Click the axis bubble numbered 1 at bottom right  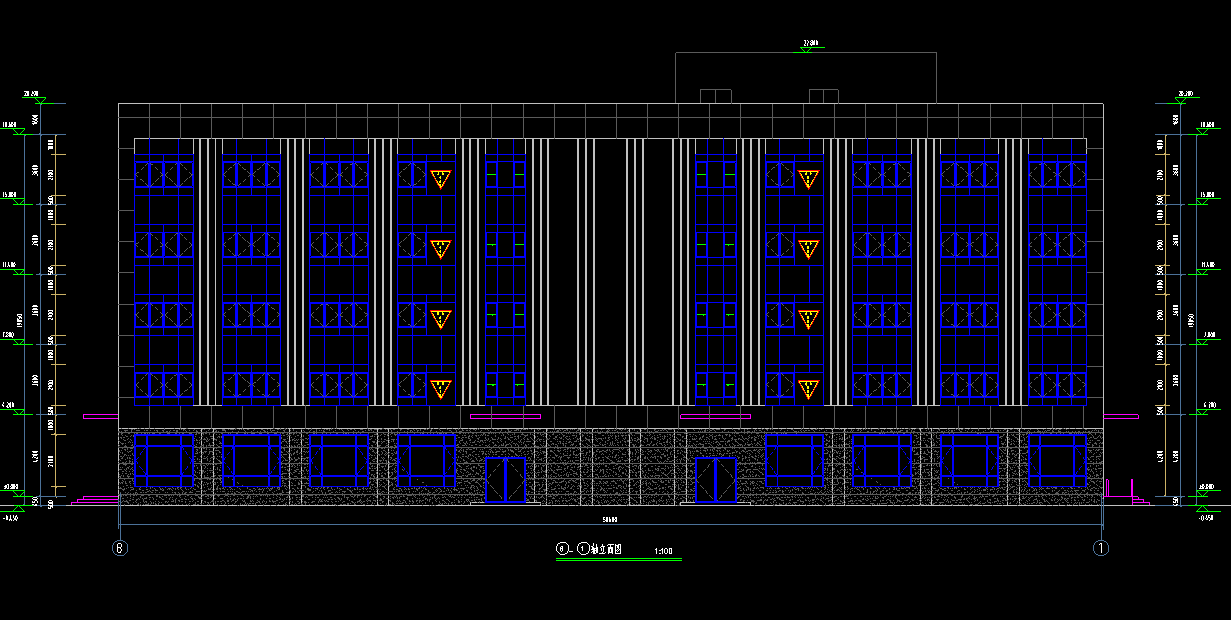coord(1101,548)
